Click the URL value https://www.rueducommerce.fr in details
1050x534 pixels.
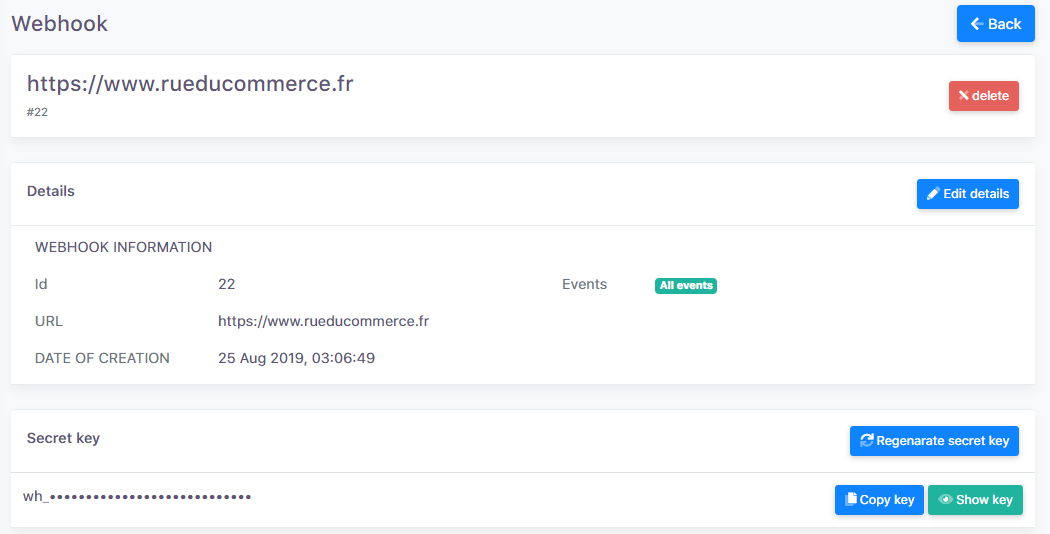click(323, 321)
